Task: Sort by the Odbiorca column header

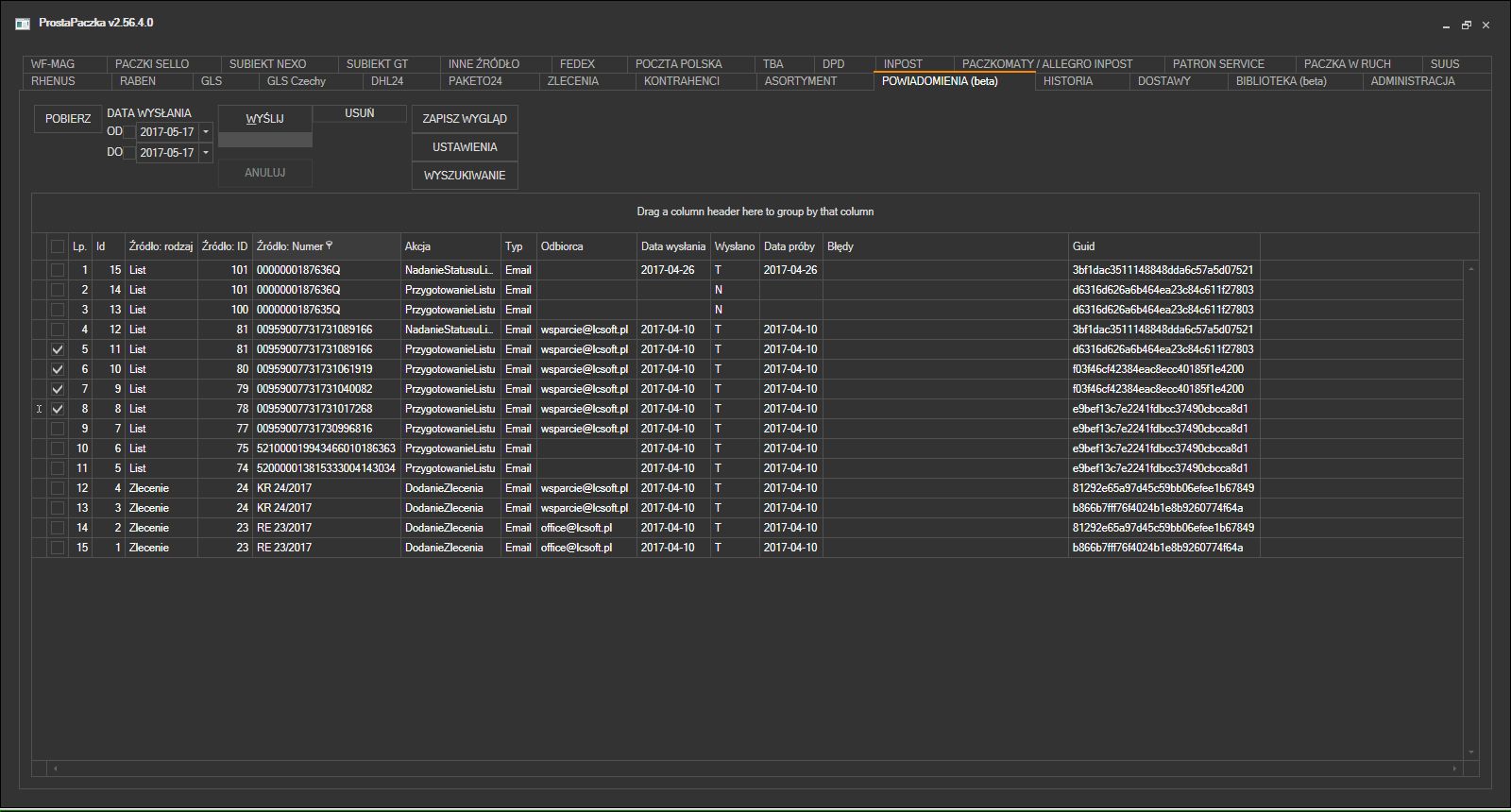Action: click(x=586, y=246)
